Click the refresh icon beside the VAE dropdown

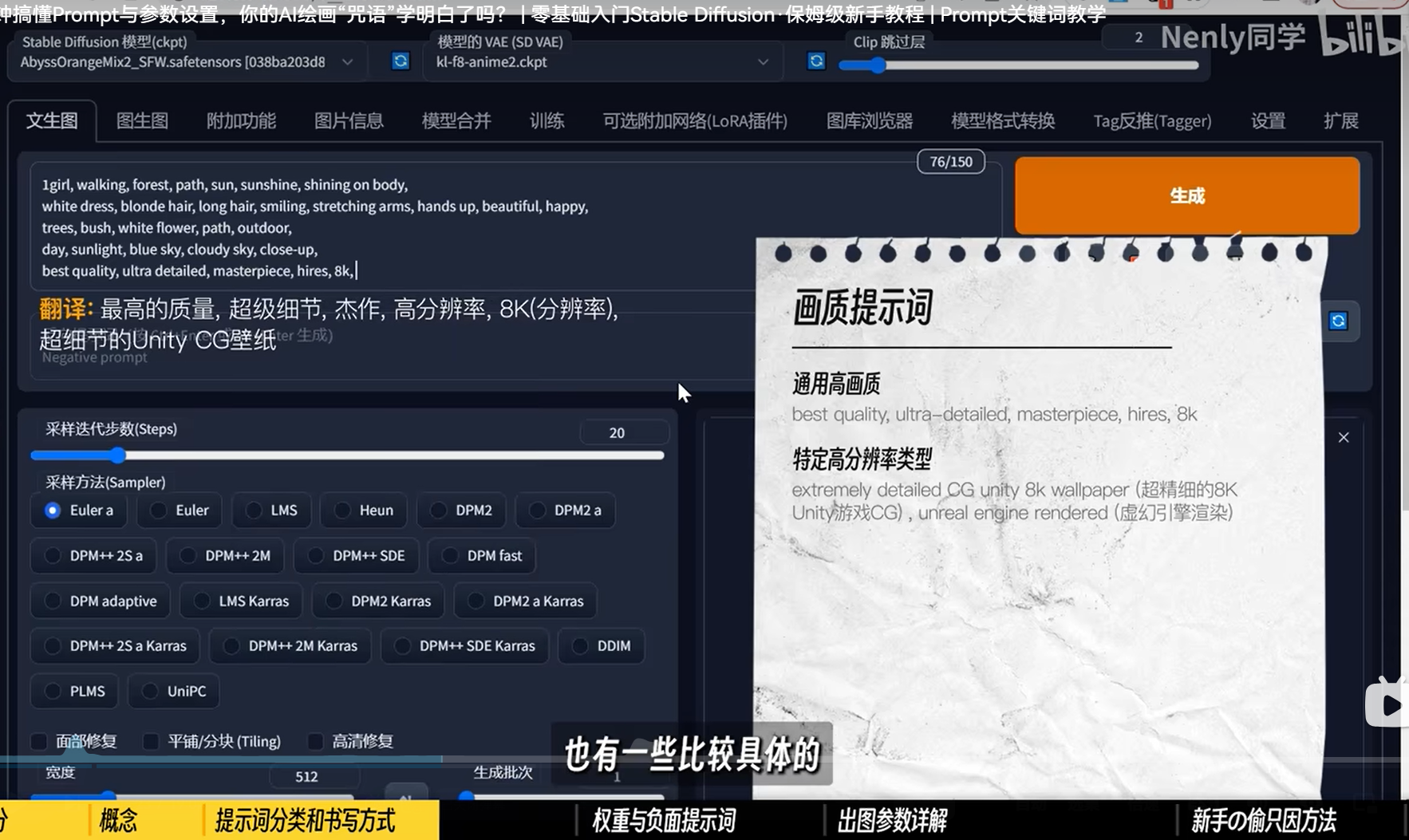coord(815,61)
